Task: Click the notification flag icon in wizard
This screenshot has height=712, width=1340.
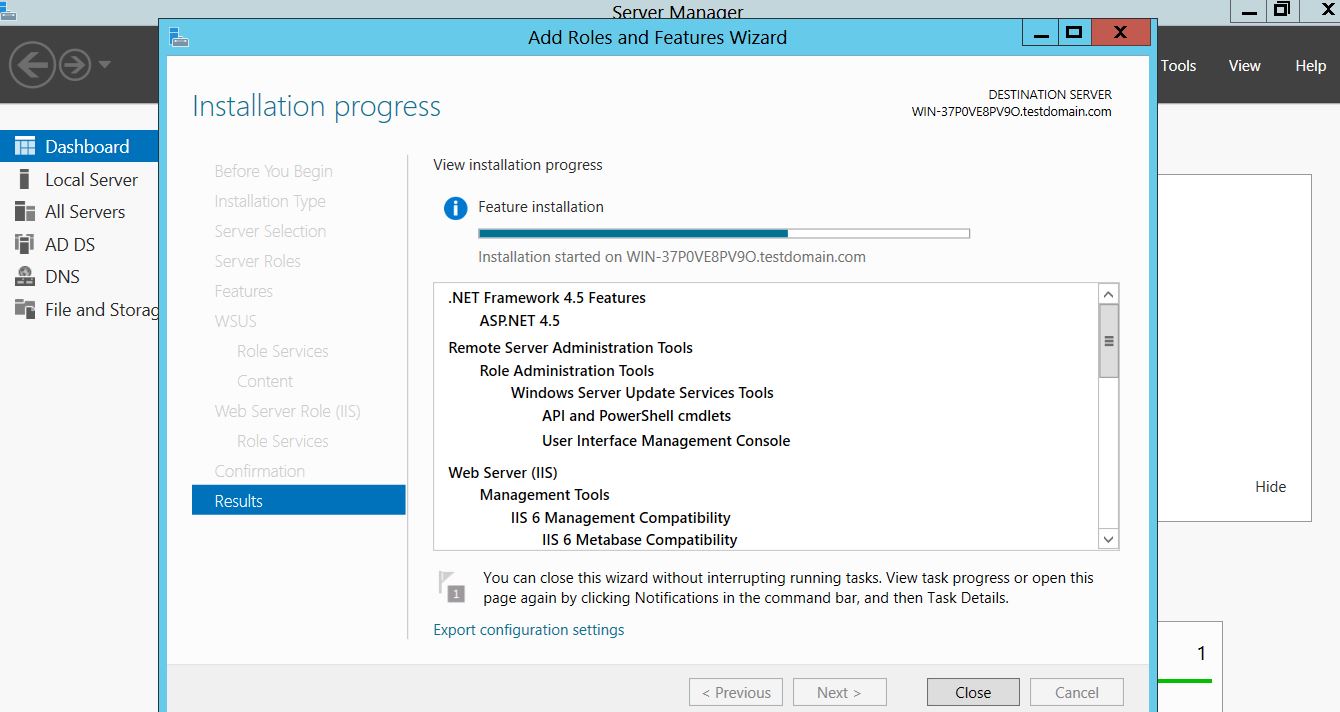Action: click(x=452, y=586)
